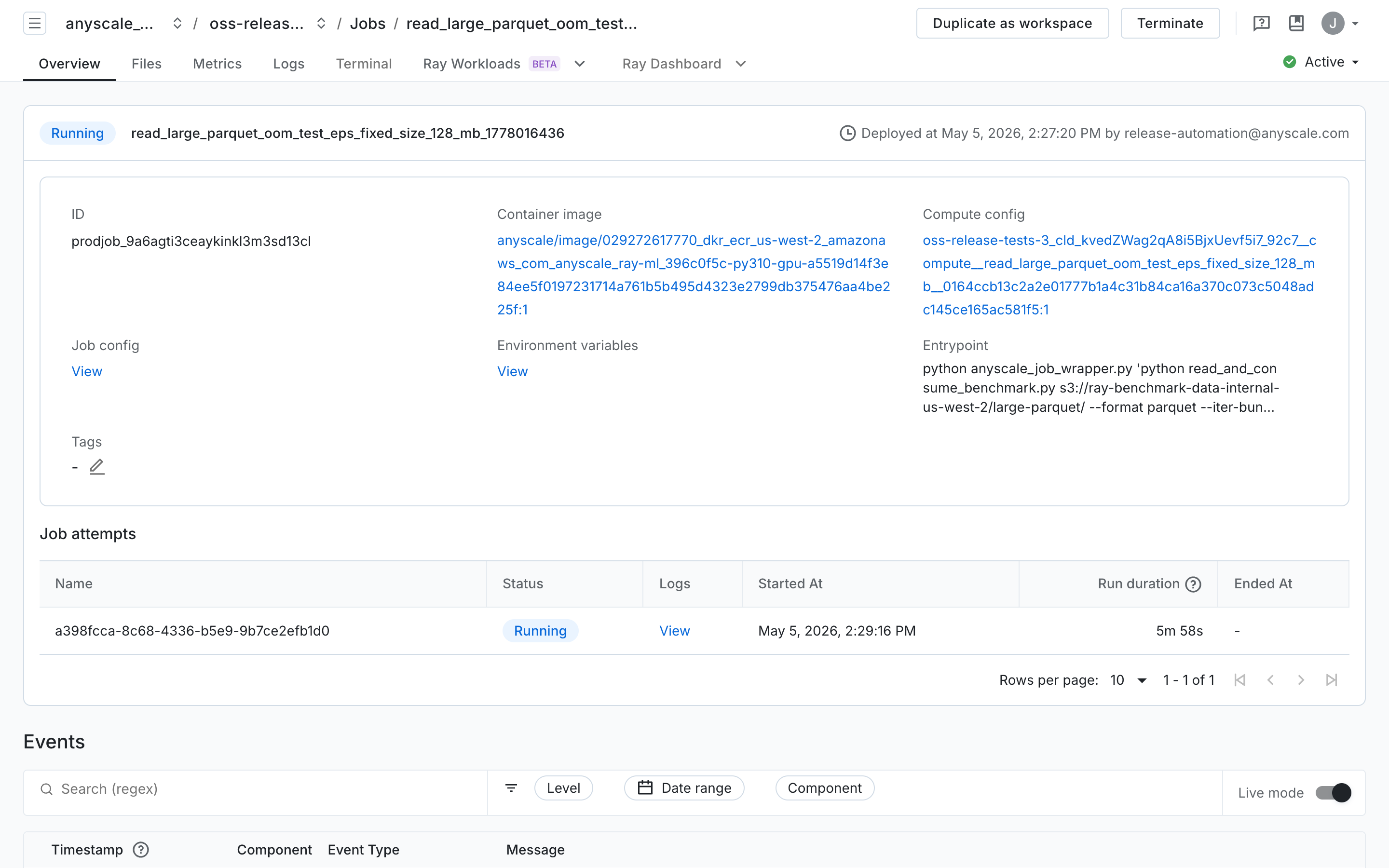Open the container image link
The image size is (1389, 868).
(694, 274)
